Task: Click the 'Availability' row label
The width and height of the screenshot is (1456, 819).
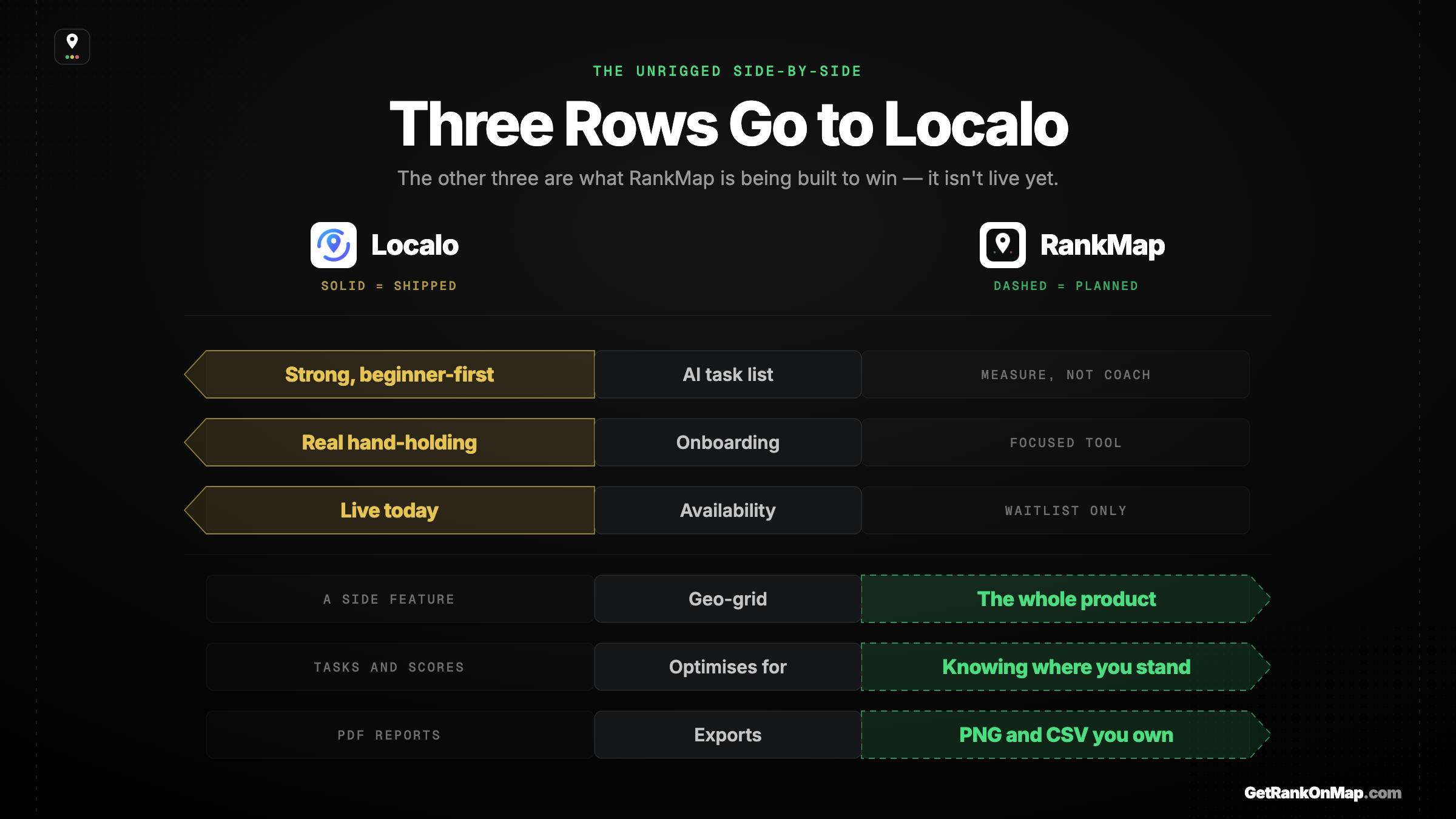Action: pyautogui.click(x=728, y=510)
